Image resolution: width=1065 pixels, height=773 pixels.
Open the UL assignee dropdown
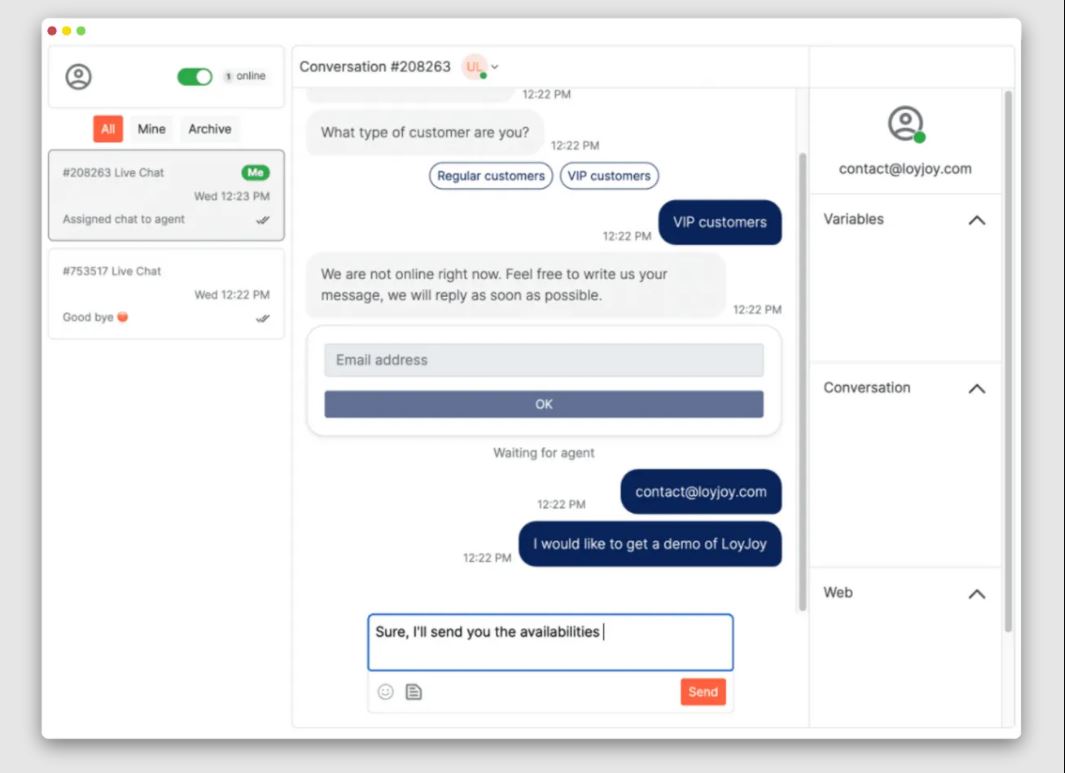[480, 67]
